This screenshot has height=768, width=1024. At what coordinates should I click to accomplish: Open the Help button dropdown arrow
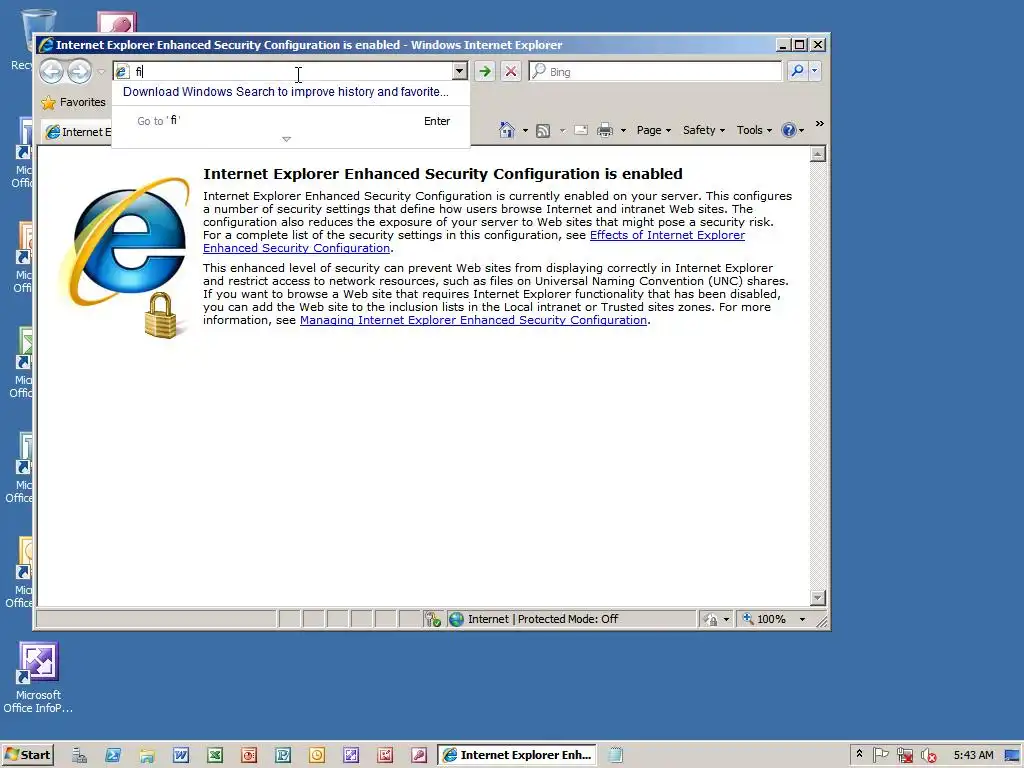pyautogui.click(x=801, y=131)
